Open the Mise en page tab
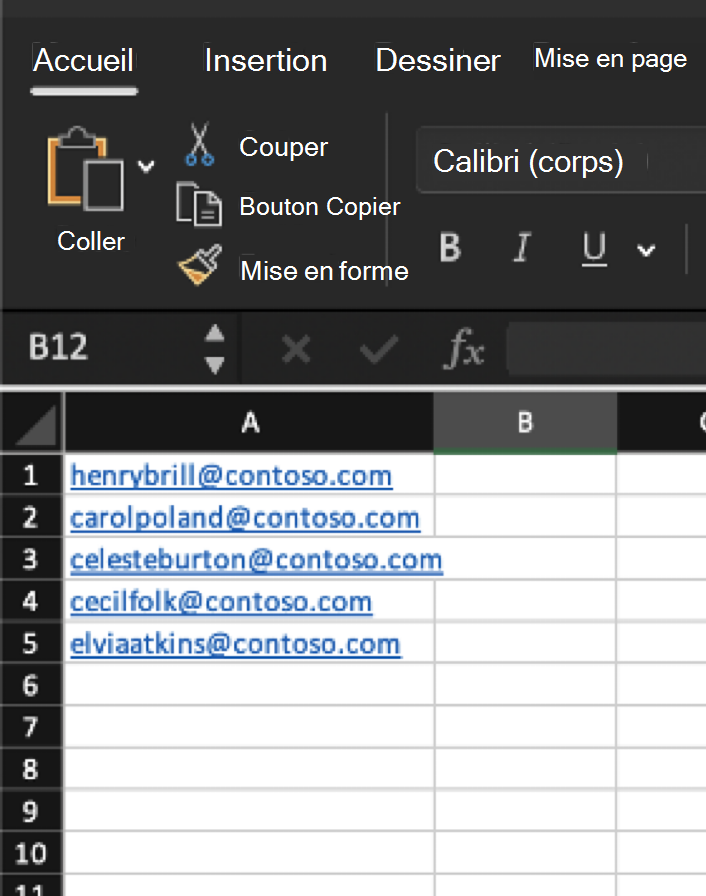706x896 pixels. [x=611, y=58]
